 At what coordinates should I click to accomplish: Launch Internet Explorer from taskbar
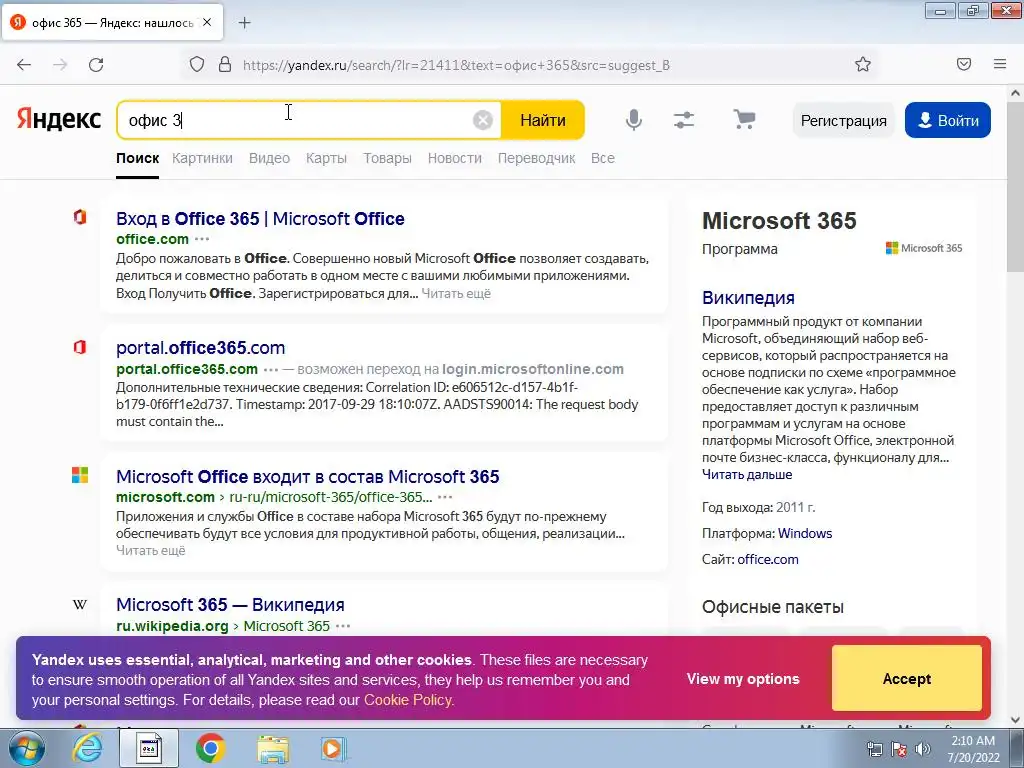click(x=87, y=748)
